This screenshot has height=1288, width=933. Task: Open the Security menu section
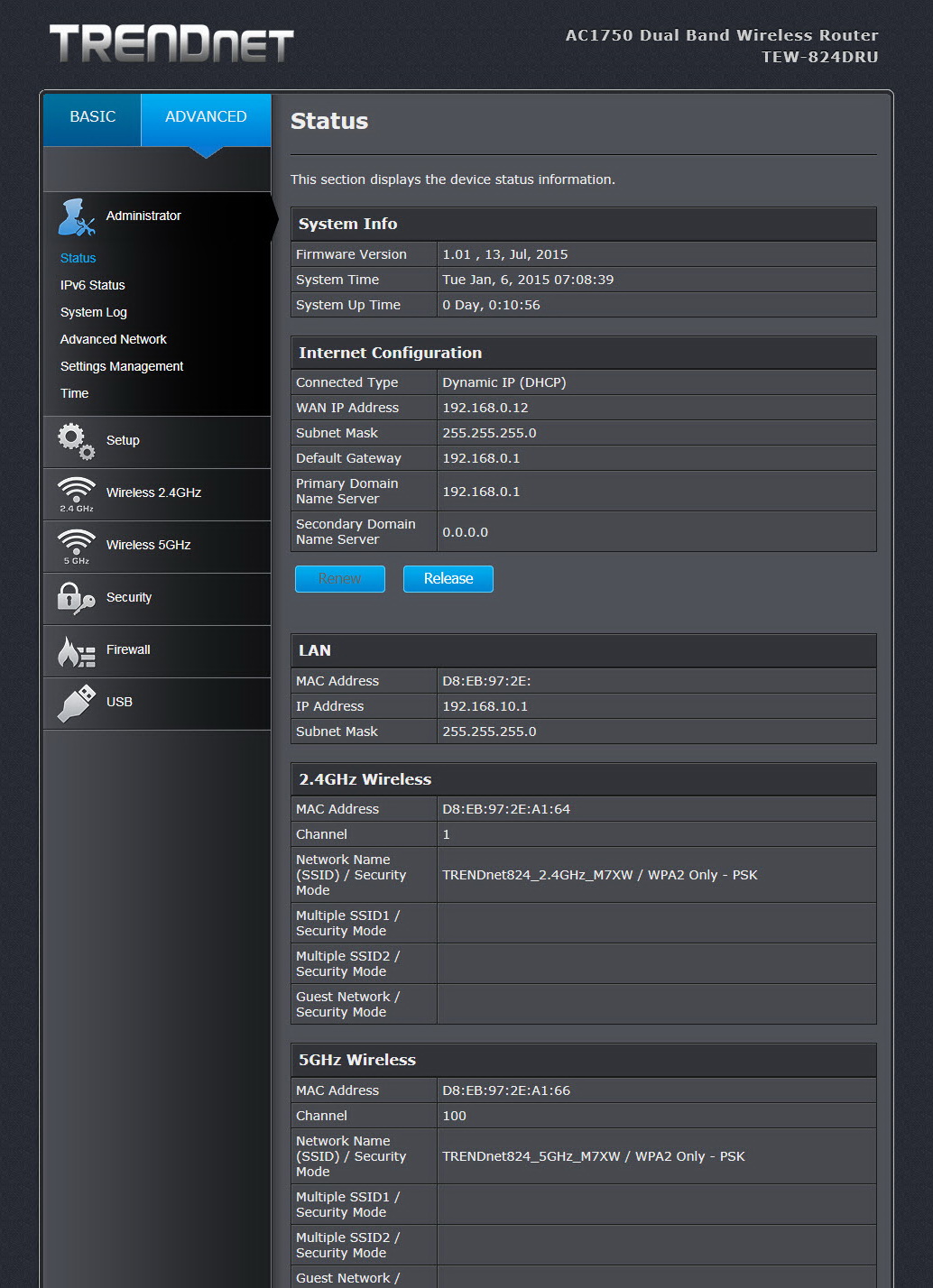tap(157, 599)
